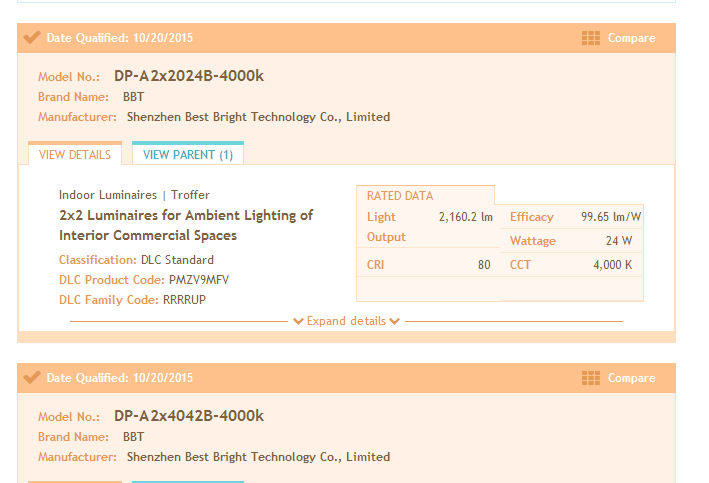
Task: Click first Shenzhen Best Bright Technology manufacturer name
Action: [x=258, y=117]
